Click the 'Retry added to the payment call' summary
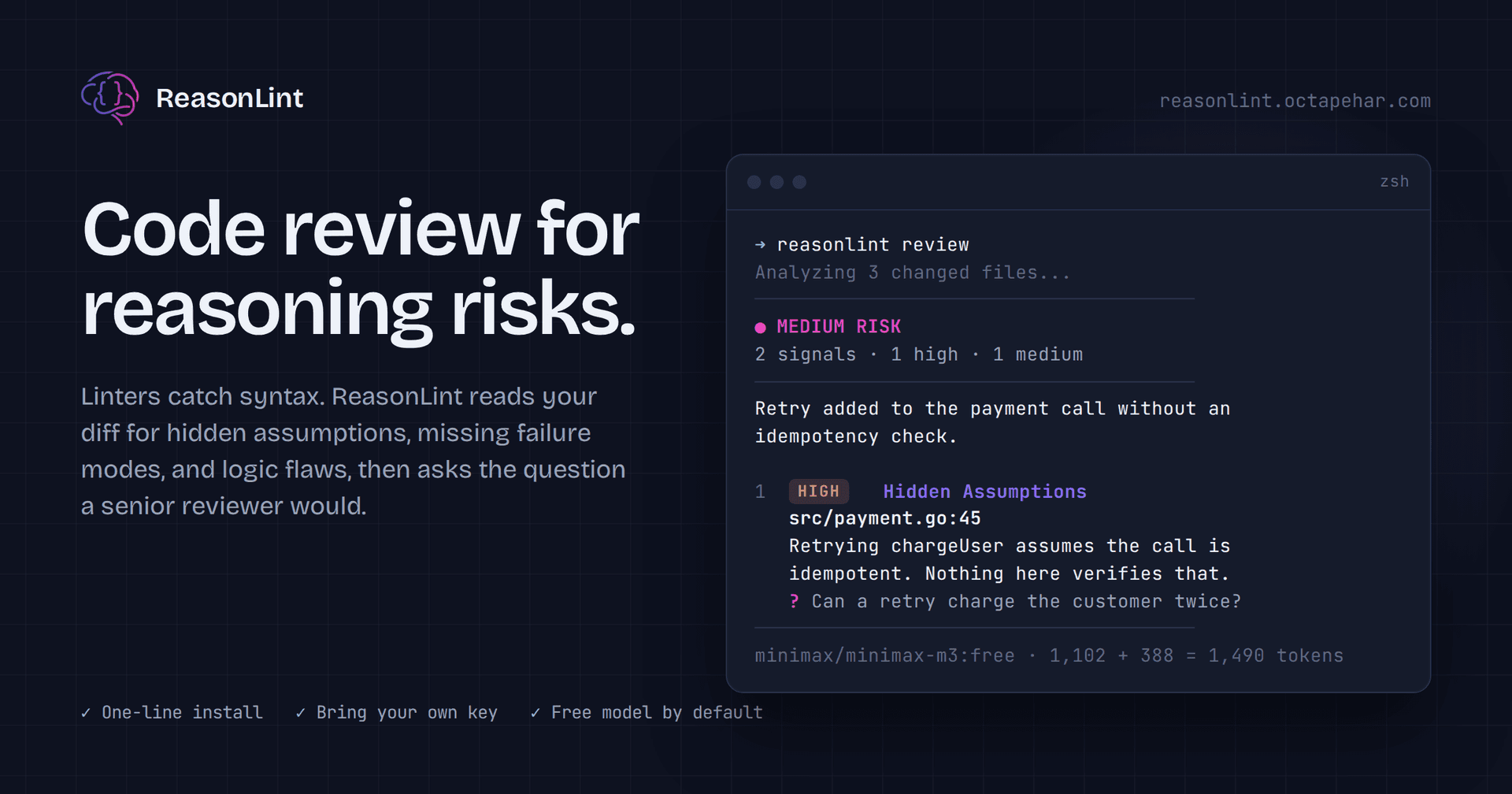 [x=992, y=422]
